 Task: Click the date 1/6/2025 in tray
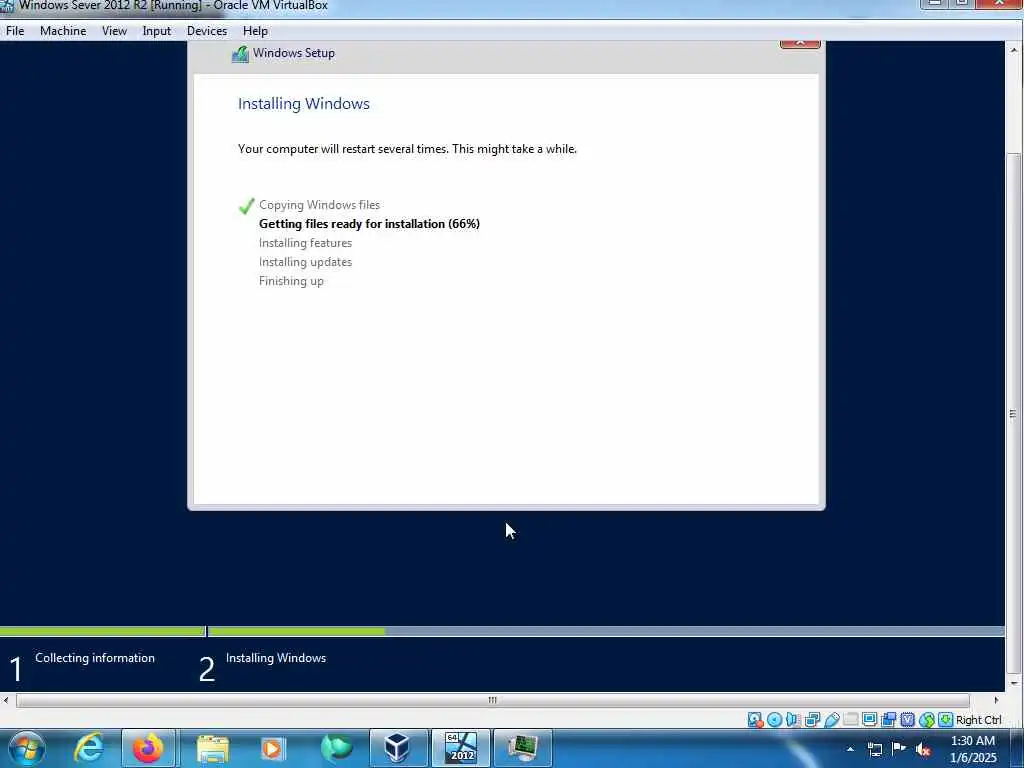[x=973, y=758]
